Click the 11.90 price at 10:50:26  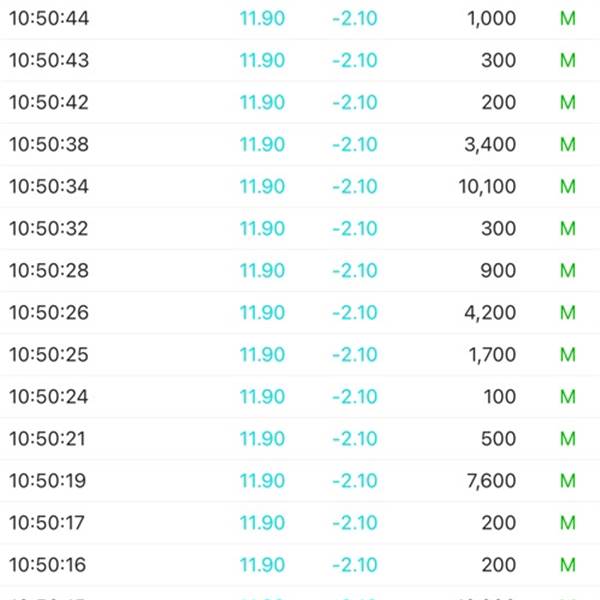click(x=262, y=313)
